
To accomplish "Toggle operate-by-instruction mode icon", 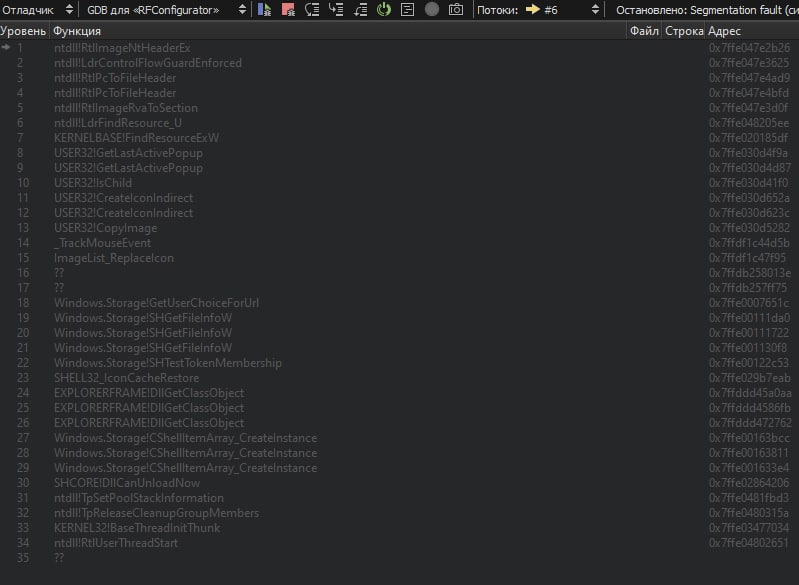I will click(408, 9).
